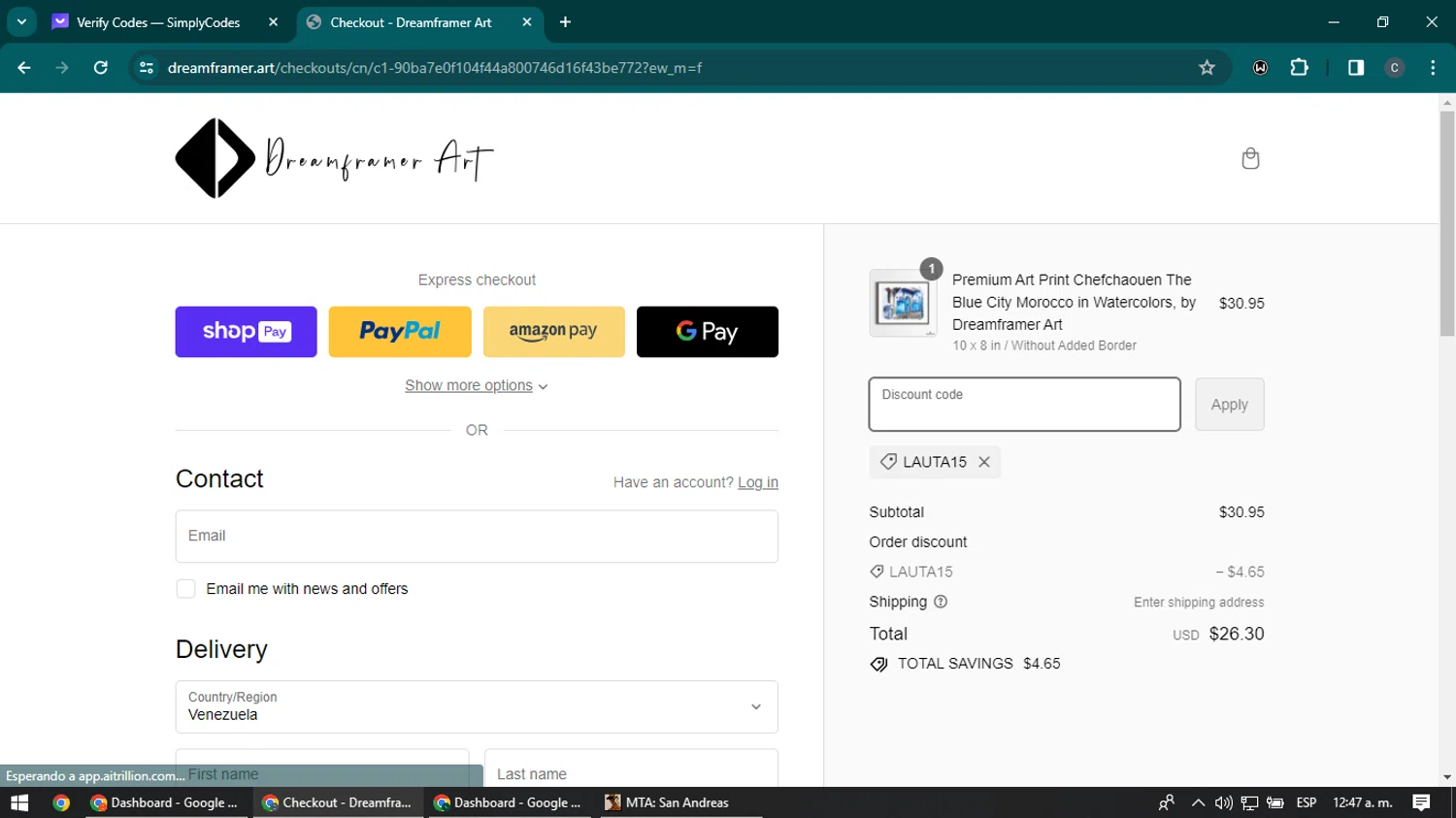Expand Show more options
1456x818 pixels.
pyautogui.click(x=477, y=385)
